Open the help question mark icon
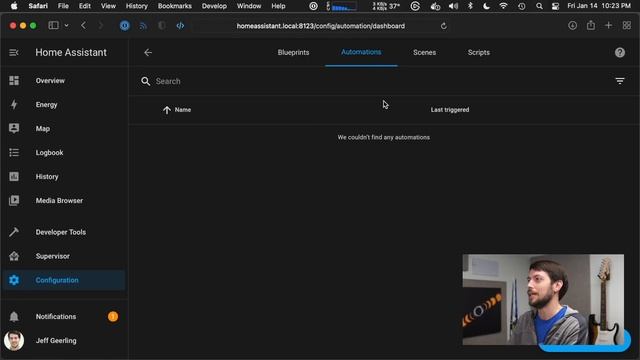Screen dimensions: 640x360 coord(620,53)
